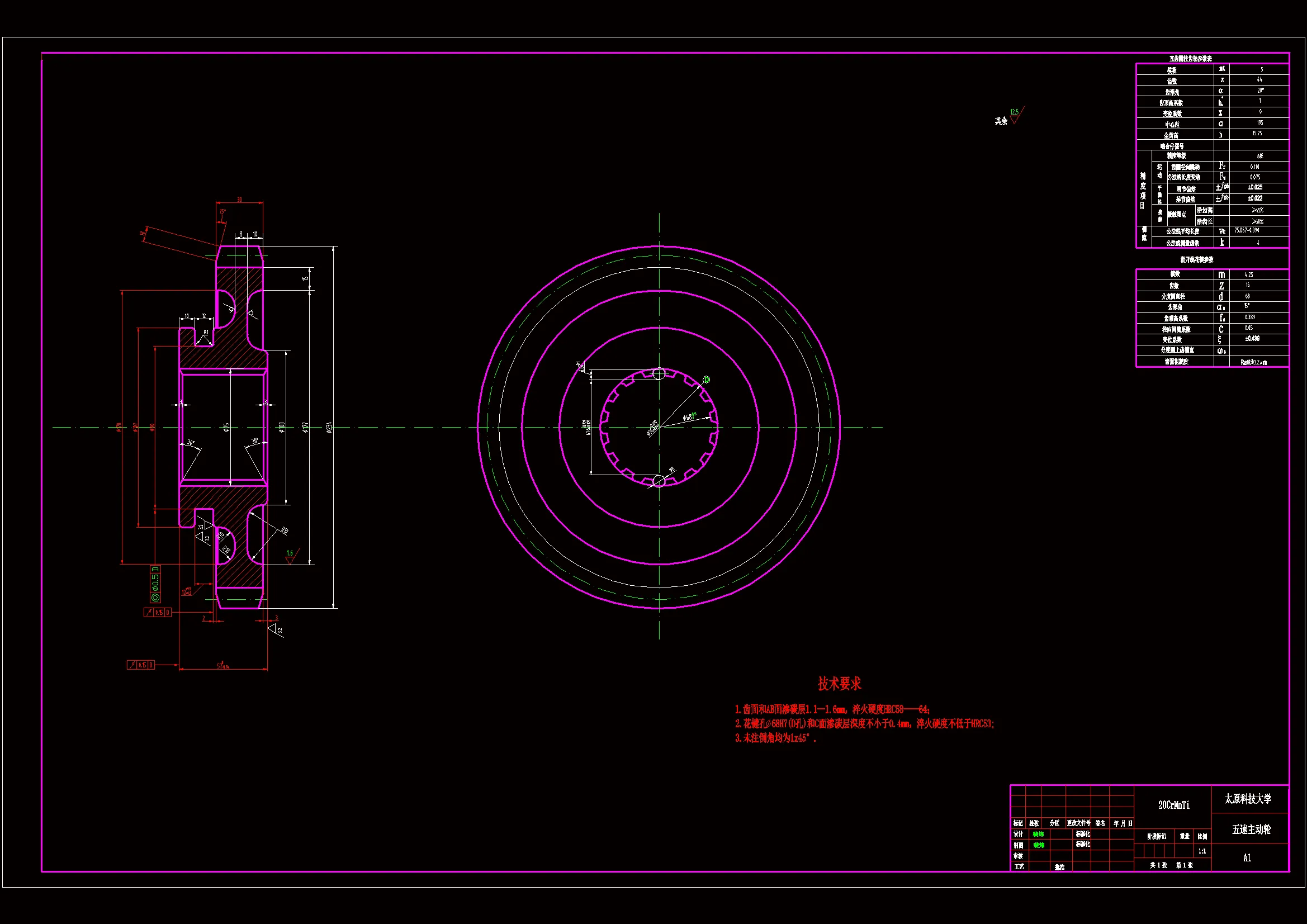Screen dimensions: 1307x924
Task: Click the 其余 label near roughness symbol
Action: click(x=1001, y=121)
